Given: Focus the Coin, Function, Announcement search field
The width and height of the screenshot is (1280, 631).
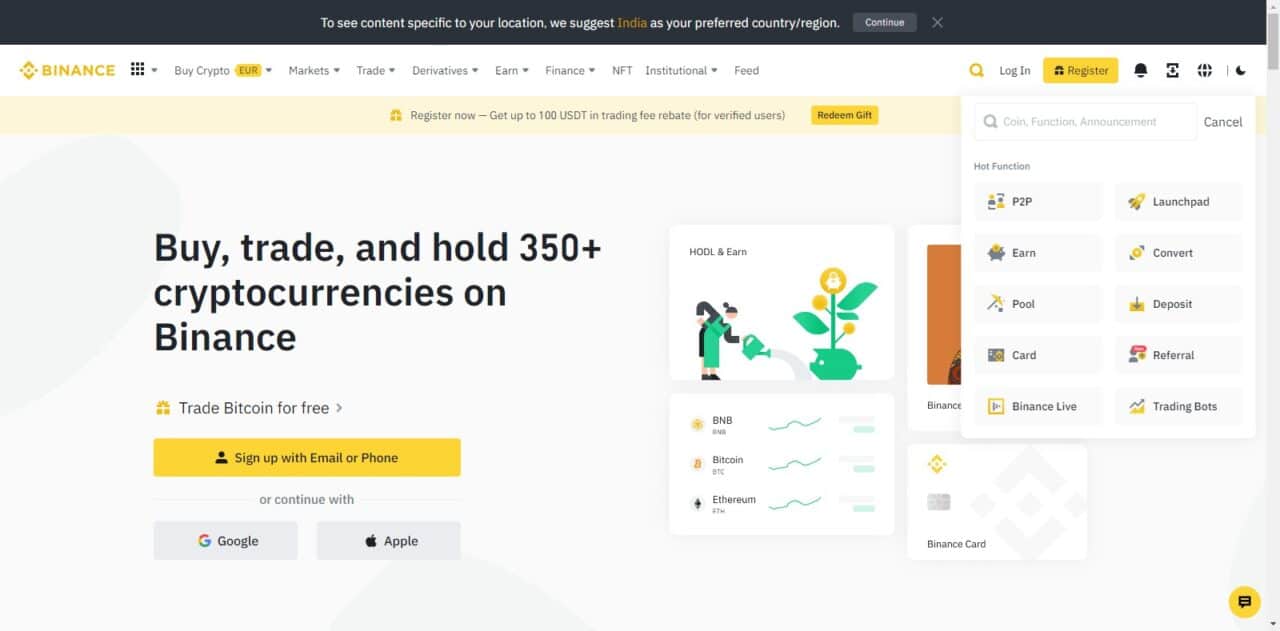Looking at the screenshot, I should click(1085, 121).
